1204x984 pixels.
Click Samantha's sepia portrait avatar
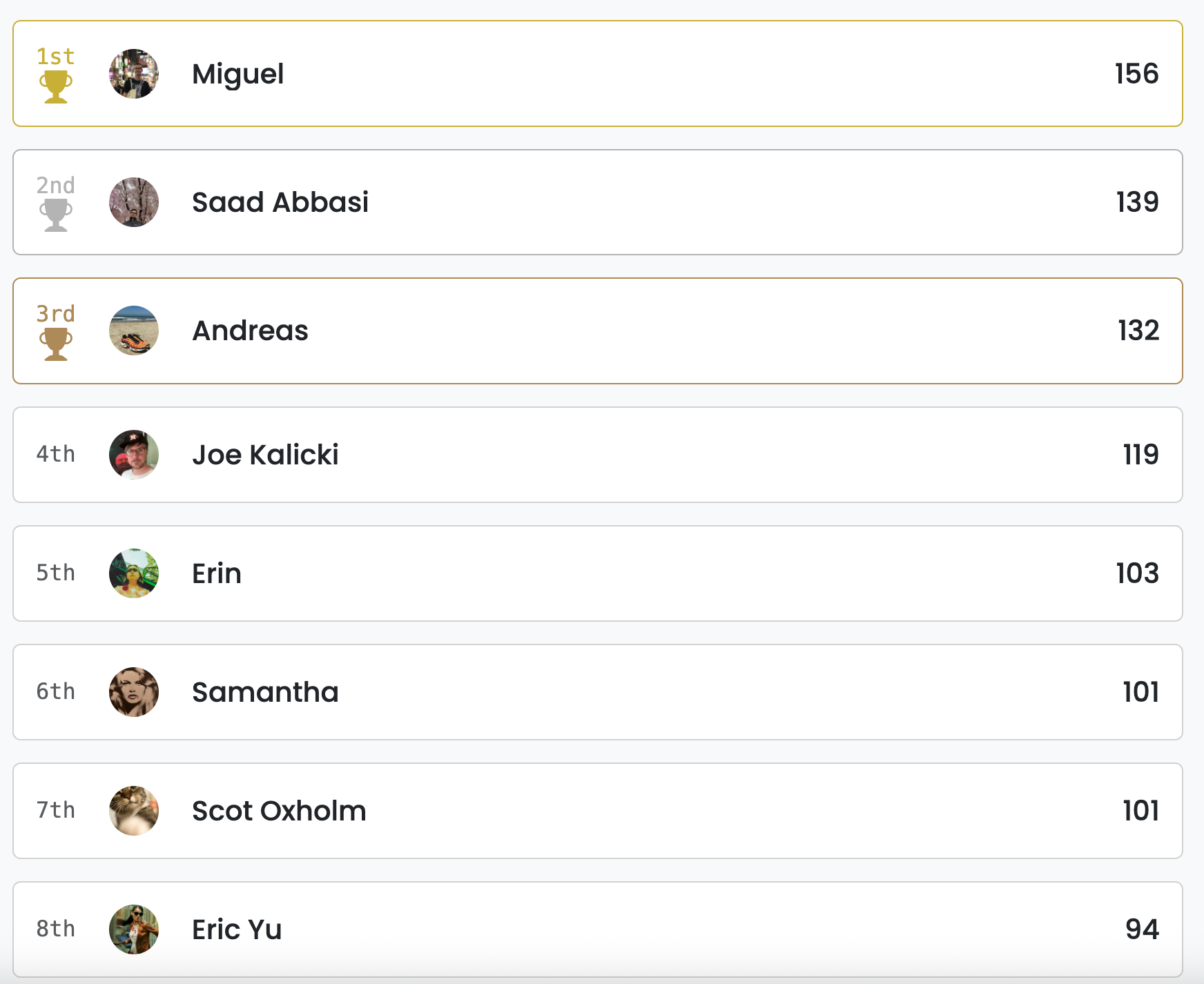(134, 692)
